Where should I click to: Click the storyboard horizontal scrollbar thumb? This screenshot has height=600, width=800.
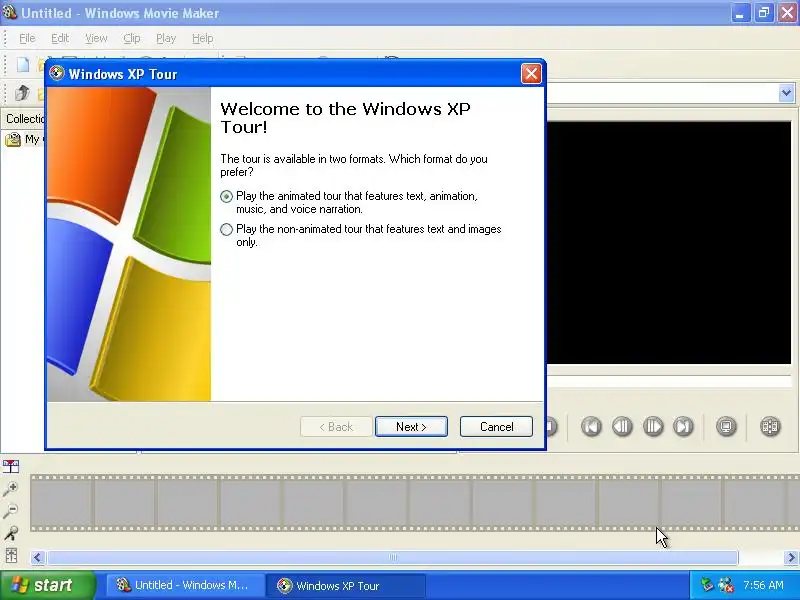393,557
